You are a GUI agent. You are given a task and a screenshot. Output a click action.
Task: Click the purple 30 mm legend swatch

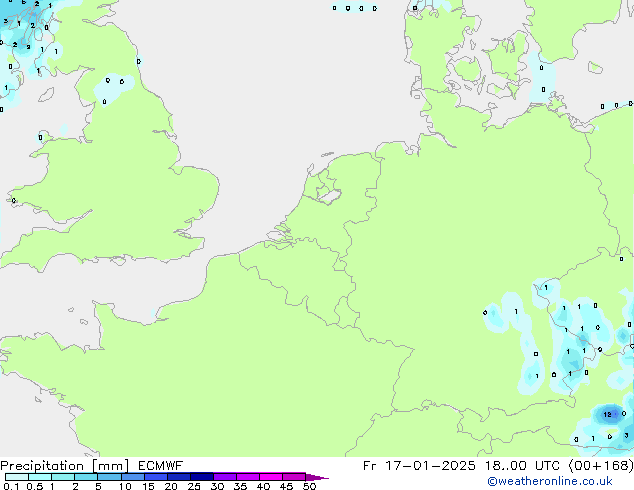pyautogui.click(x=225, y=477)
